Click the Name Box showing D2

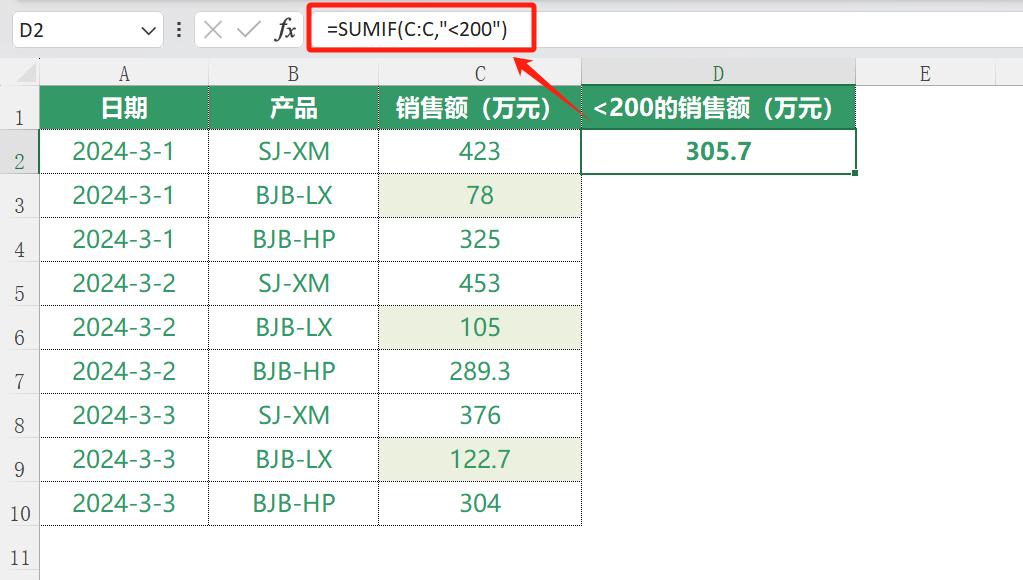click(x=87, y=29)
